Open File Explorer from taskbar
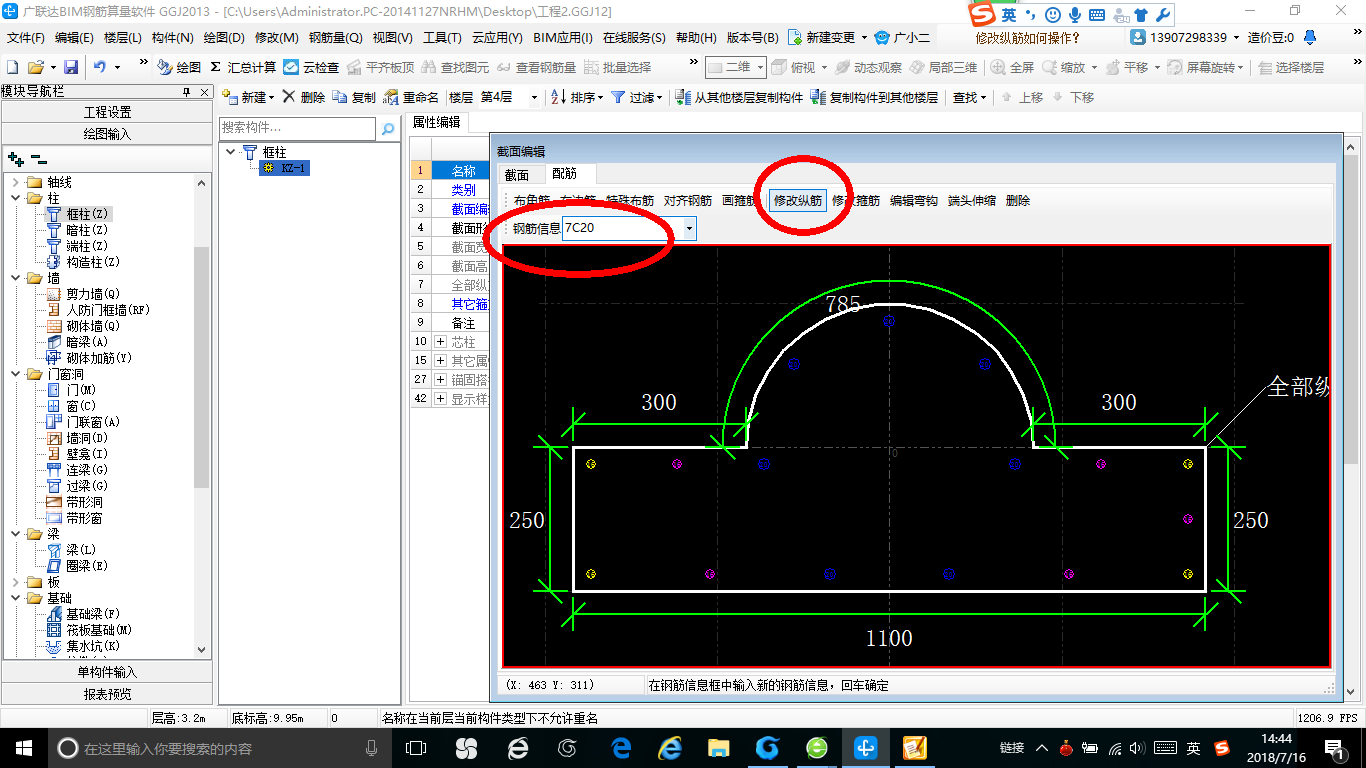 coord(718,747)
